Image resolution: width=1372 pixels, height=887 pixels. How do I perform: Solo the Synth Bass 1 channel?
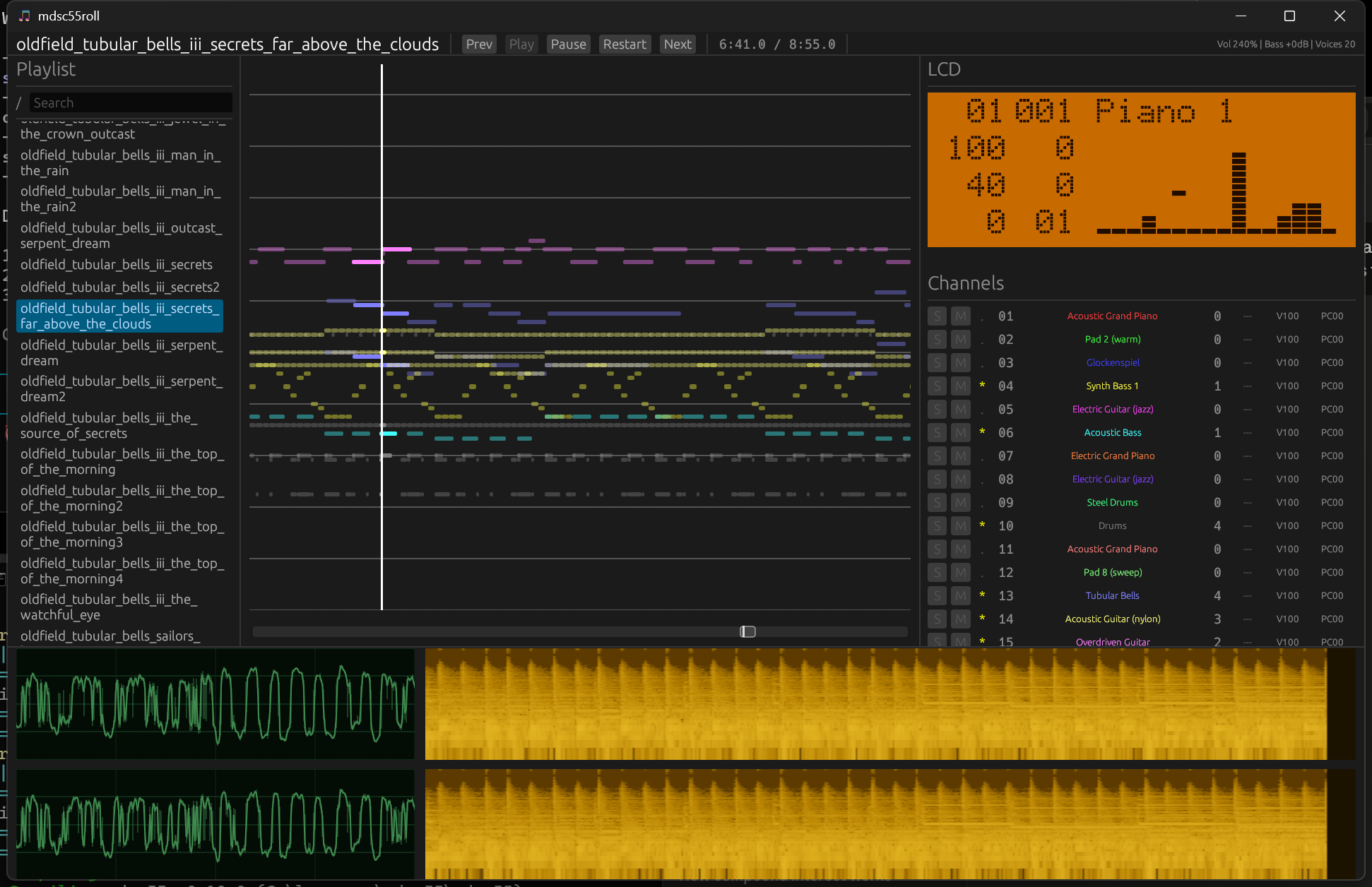point(937,386)
